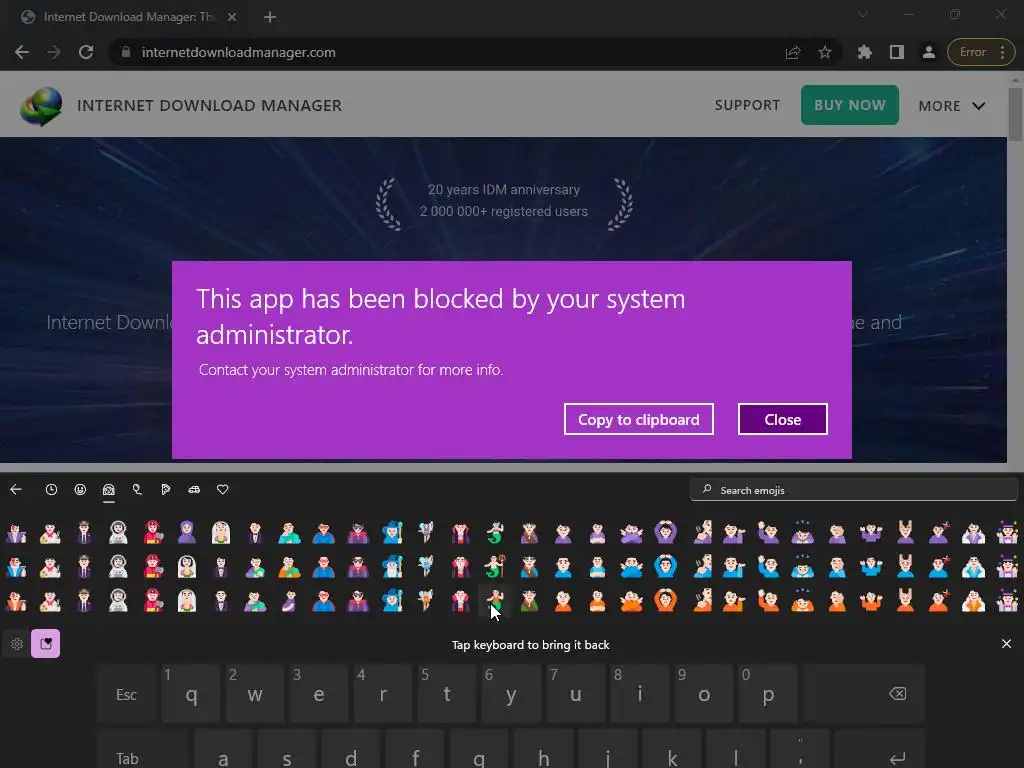The image size is (1024, 768).
Task: Click the Error button in browser toolbar
Action: (981, 52)
